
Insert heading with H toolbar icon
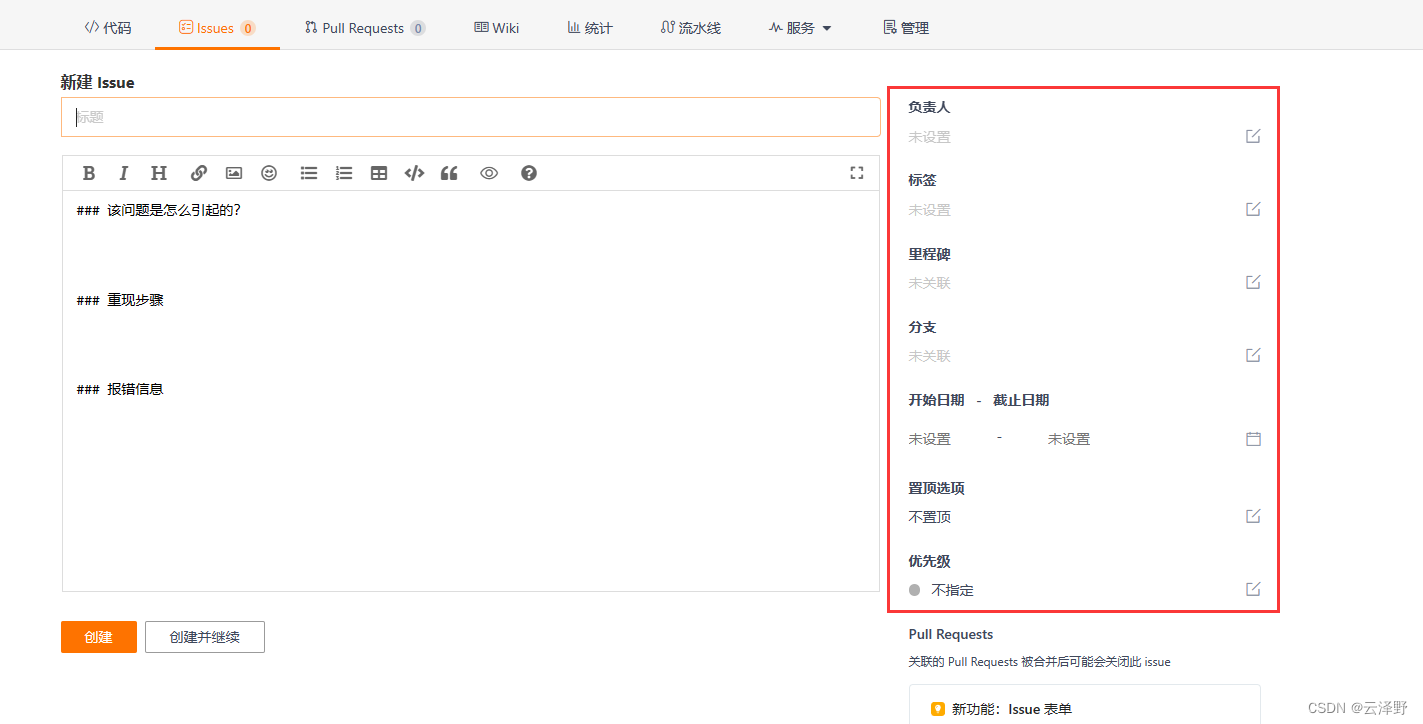click(x=158, y=173)
